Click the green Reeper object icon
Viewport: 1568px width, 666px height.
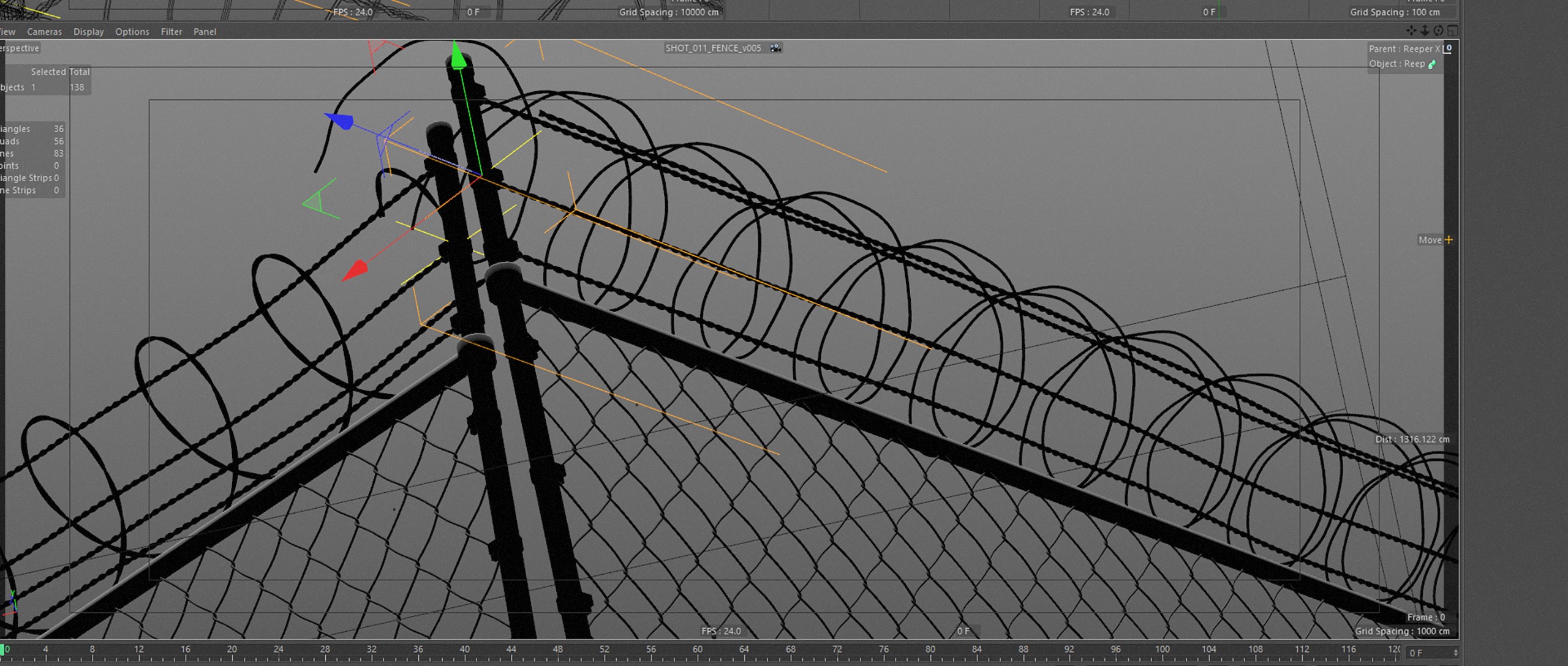(x=1432, y=64)
